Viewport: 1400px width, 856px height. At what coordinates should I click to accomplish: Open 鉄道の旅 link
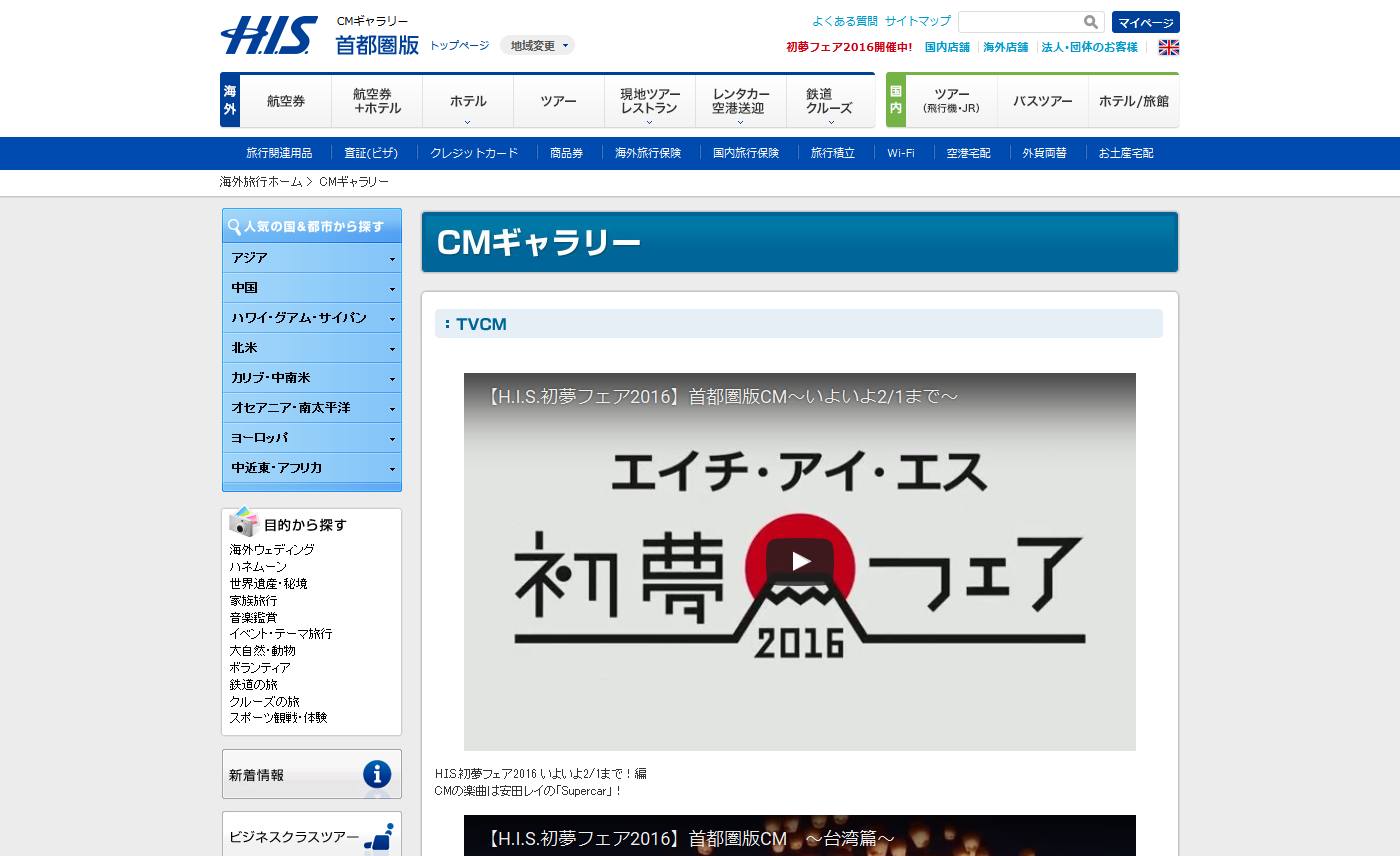point(253,685)
